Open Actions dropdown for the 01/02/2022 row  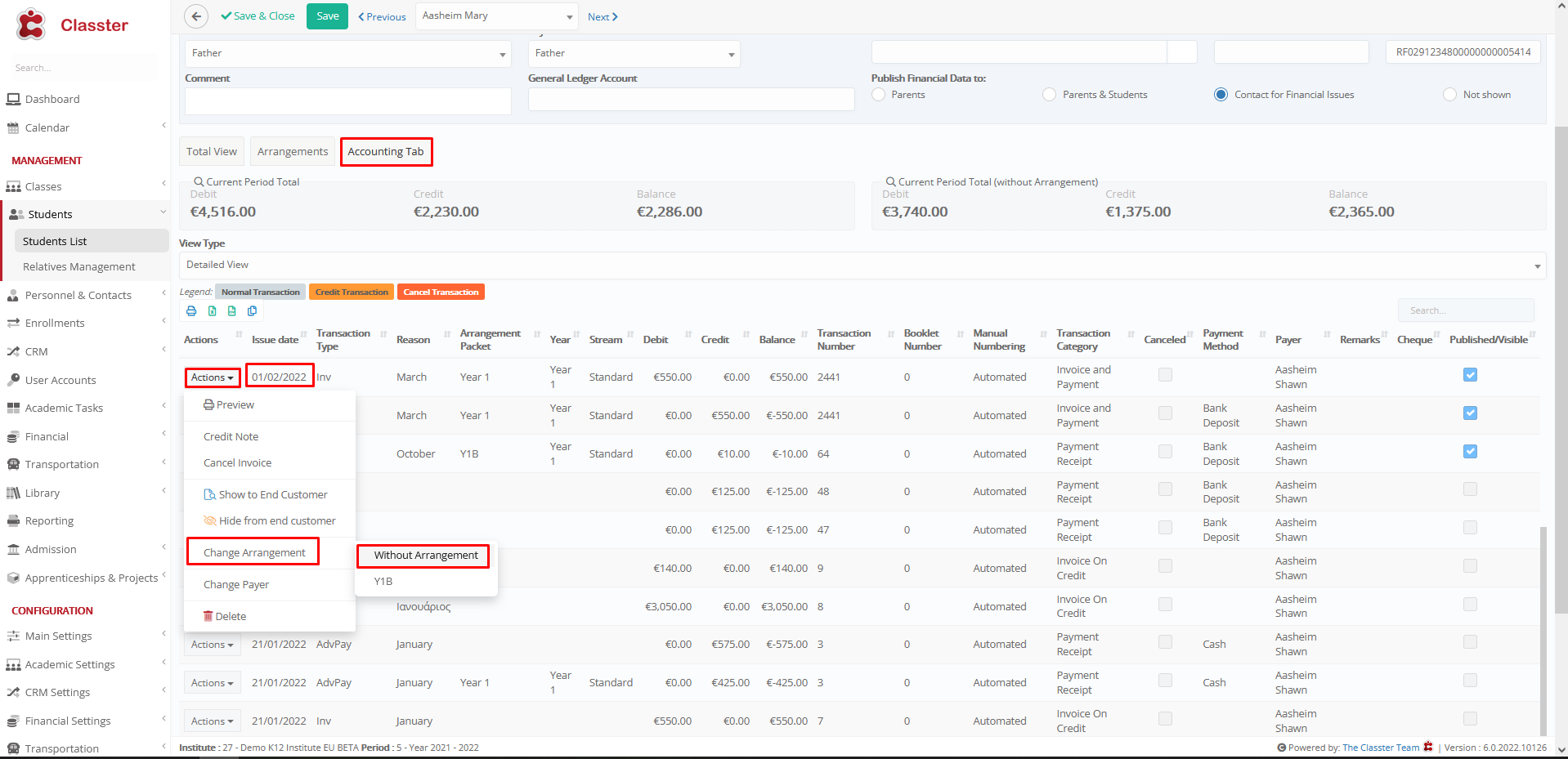tap(213, 377)
